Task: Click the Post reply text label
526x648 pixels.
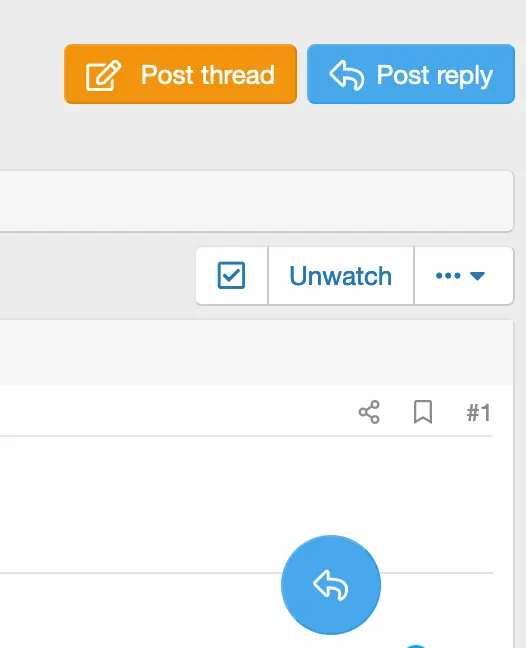Action: pos(435,76)
